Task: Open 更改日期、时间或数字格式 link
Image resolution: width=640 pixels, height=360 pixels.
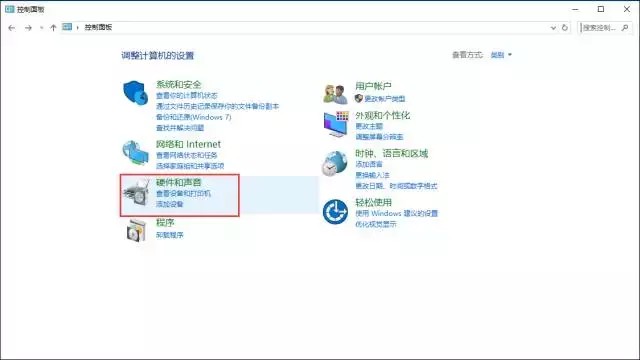Action: click(396, 186)
